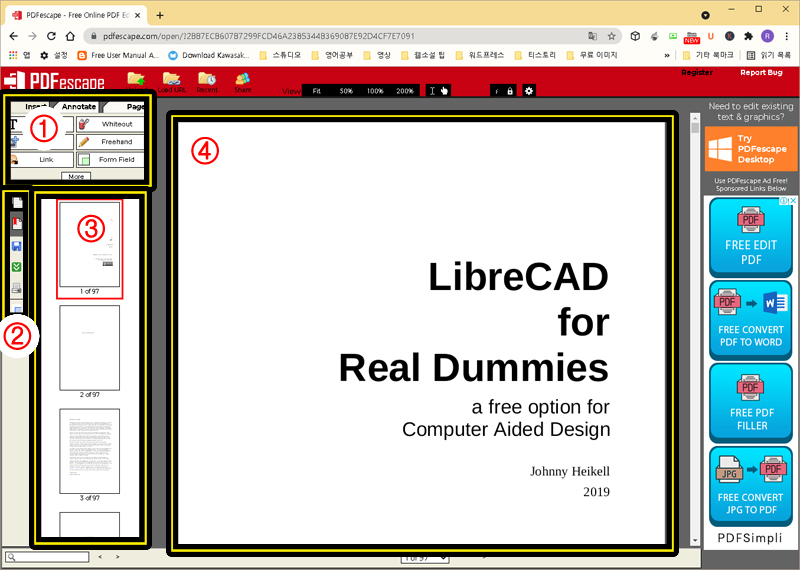Click the PDFescape logo
The width and height of the screenshot is (800, 570).
(x=54, y=81)
